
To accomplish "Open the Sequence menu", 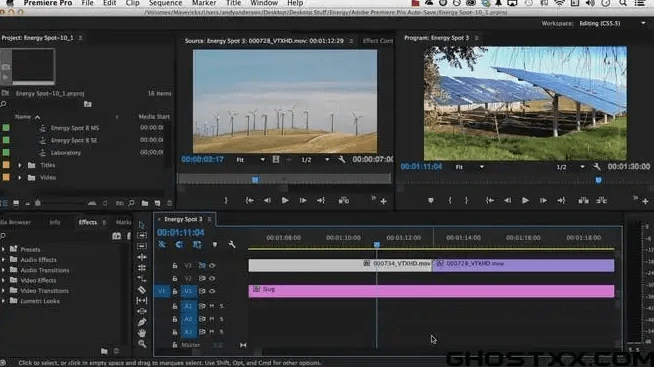I will [165, 3].
